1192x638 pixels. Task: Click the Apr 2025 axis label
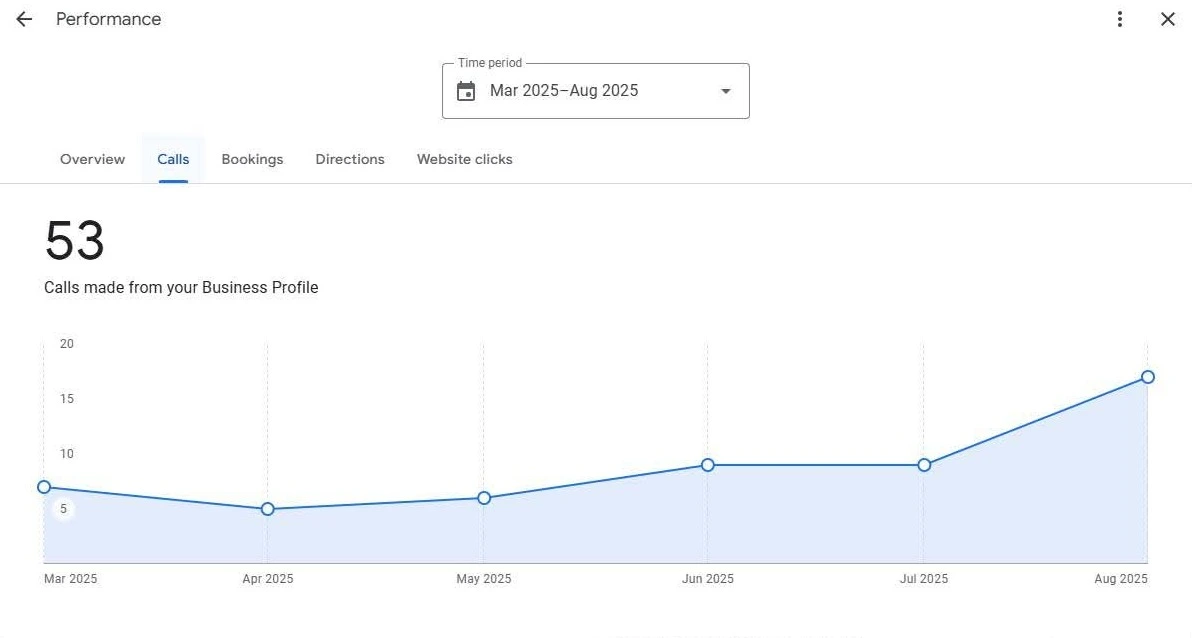click(x=267, y=578)
